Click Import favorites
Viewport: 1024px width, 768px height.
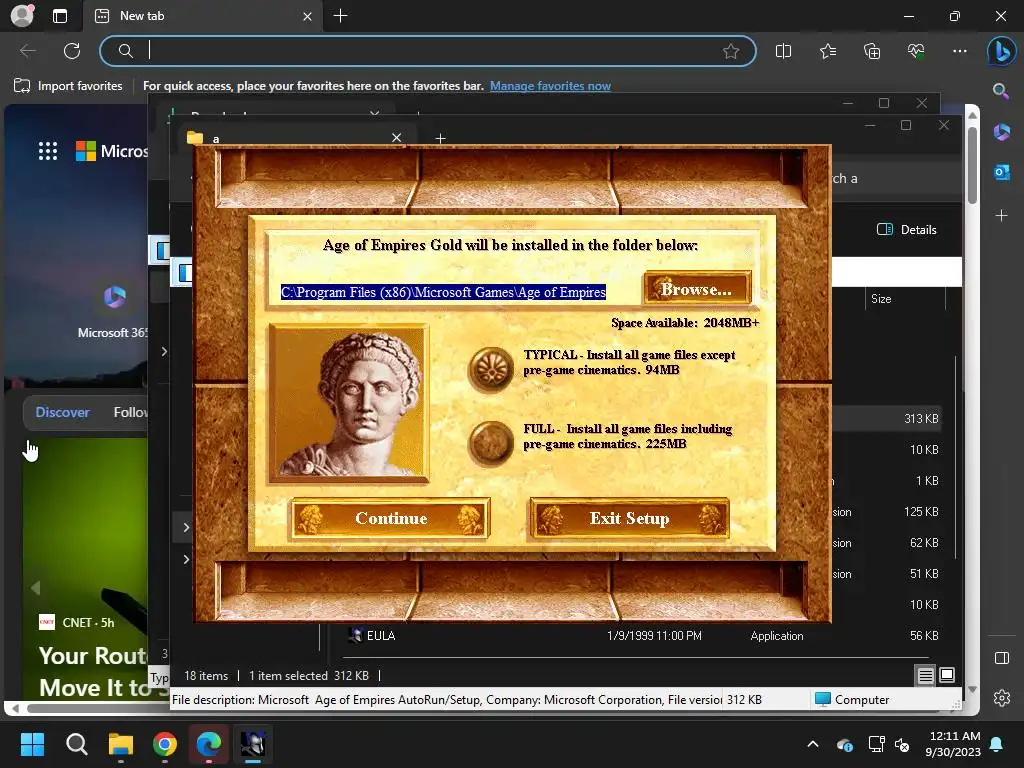tap(69, 86)
